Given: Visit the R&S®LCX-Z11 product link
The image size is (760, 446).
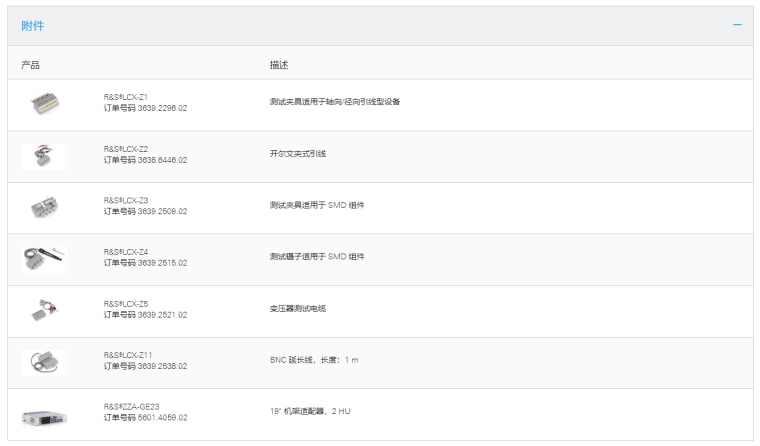Looking at the screenshot, I should [129, 355].
